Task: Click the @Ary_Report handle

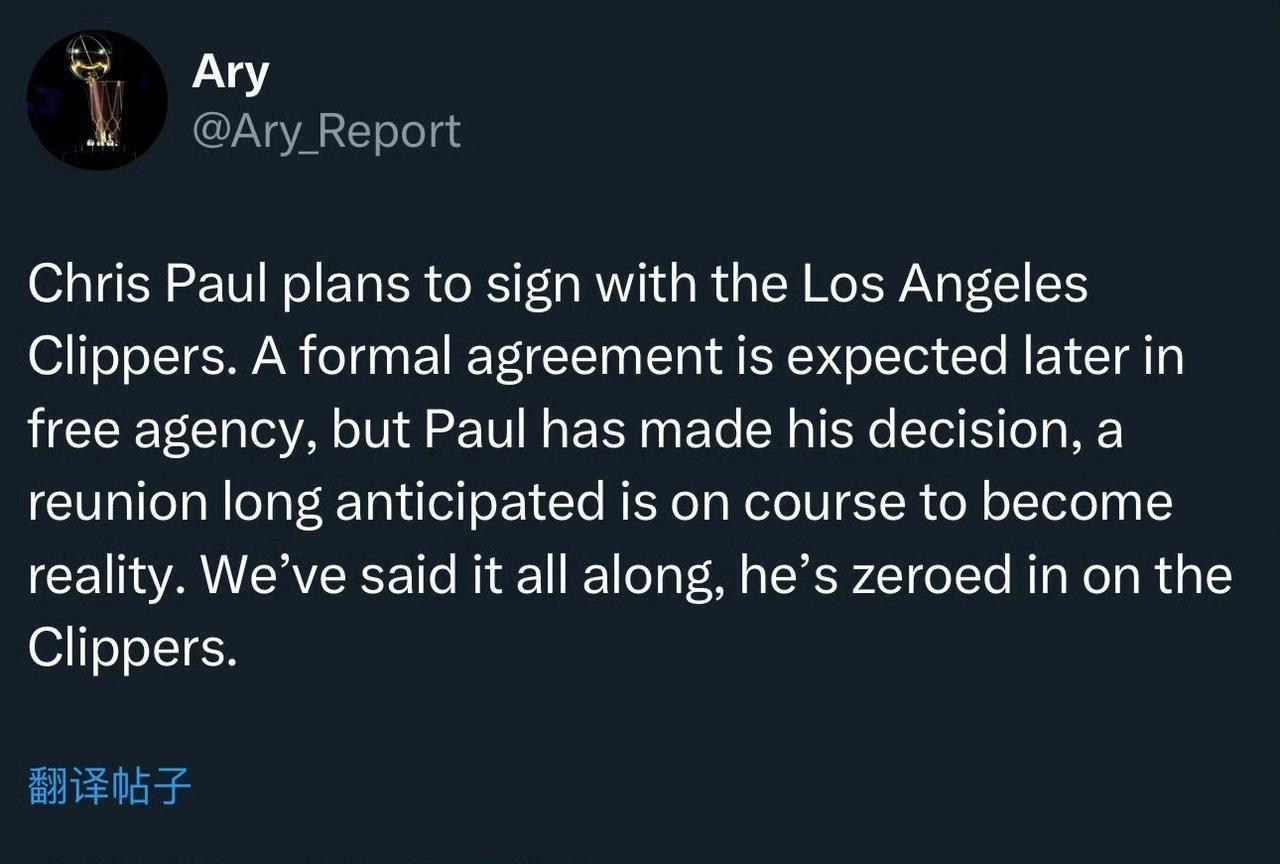Action: pos(326,131)
